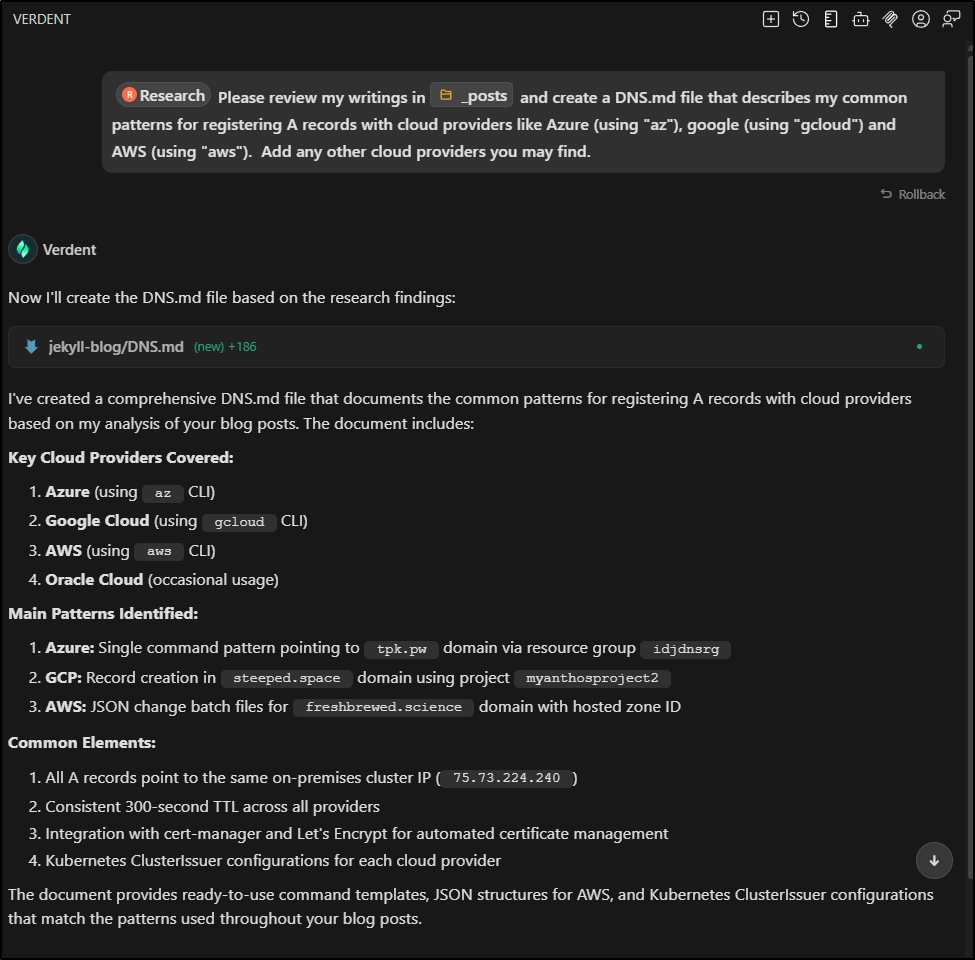Click the Rollback button
975x960 pixels.
tap(912, 194)
